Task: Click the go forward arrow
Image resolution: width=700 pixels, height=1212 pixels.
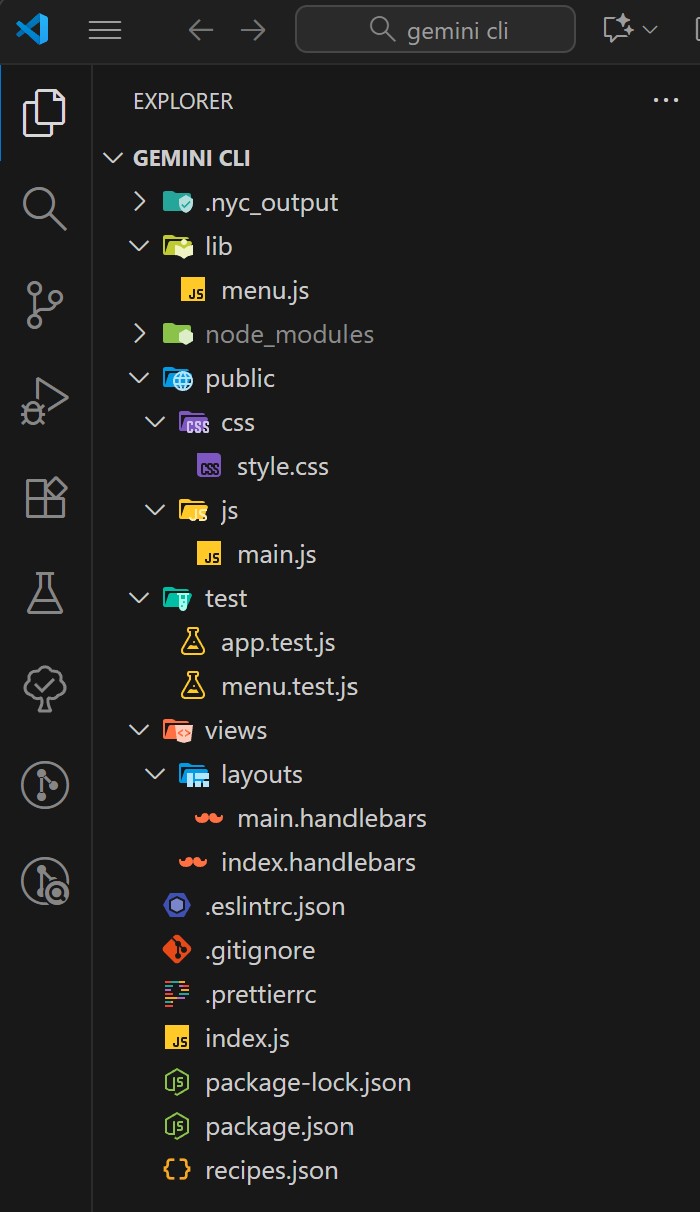Action: pos(253,30)
